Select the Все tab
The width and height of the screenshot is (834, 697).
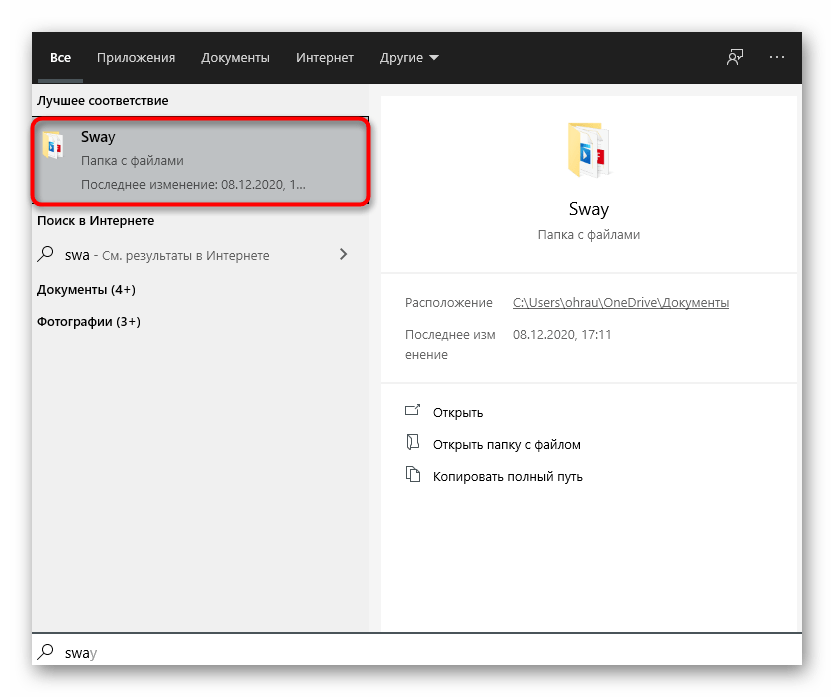[x=60, y=58]
